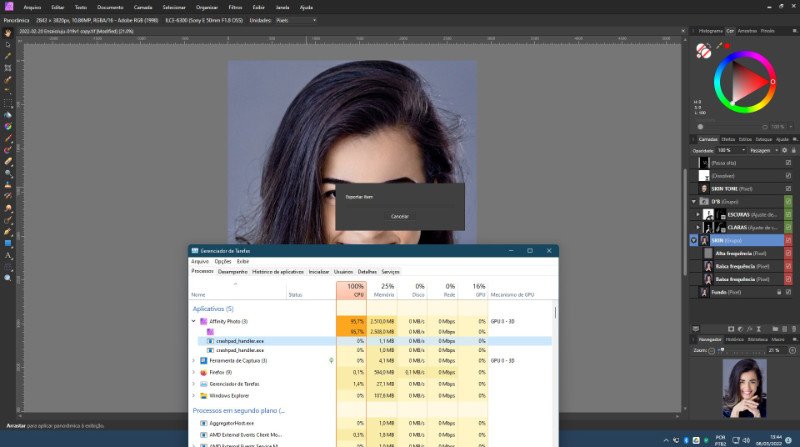Select the Rectangle shape tool

[x=7, y=242]
